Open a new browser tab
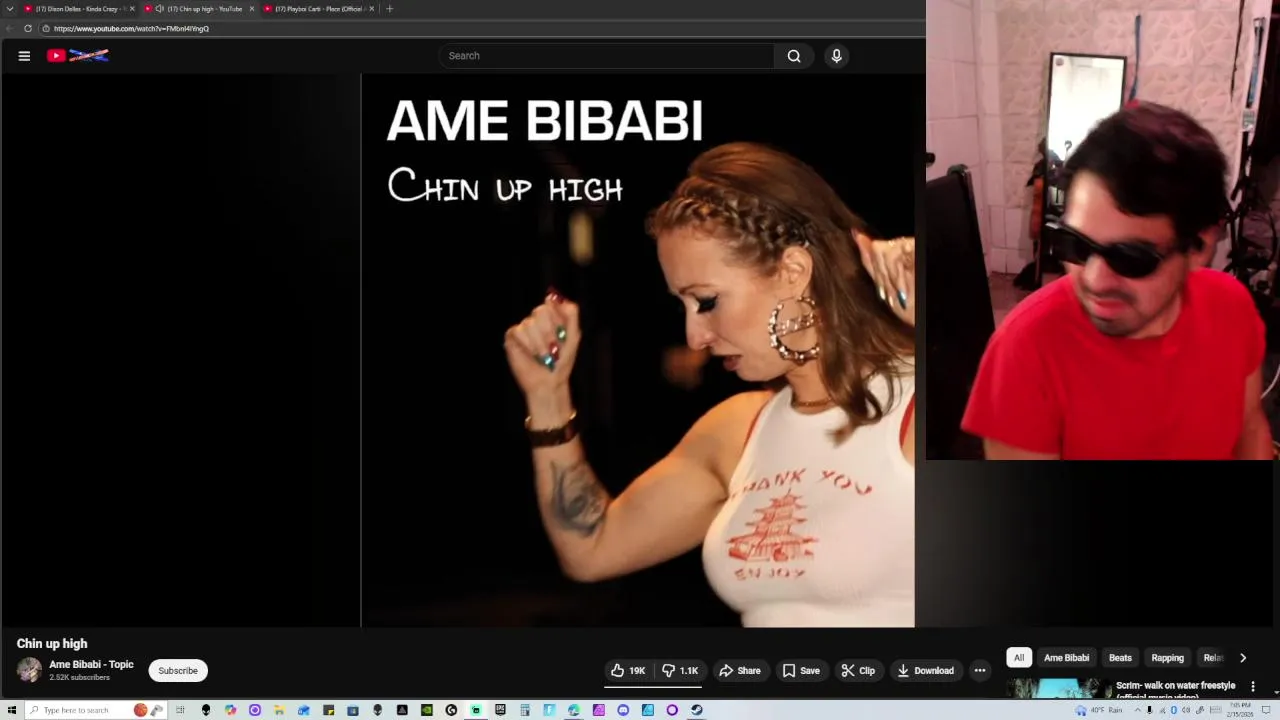 390,9
